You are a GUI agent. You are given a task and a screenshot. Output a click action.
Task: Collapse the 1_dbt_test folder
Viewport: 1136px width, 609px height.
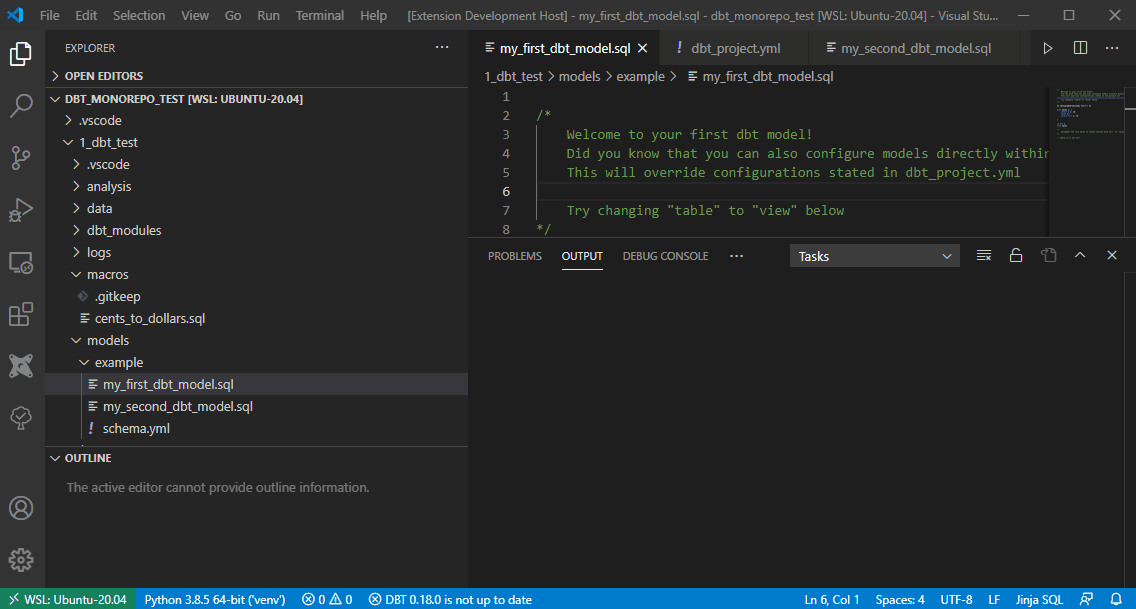(x=256, y=143)
